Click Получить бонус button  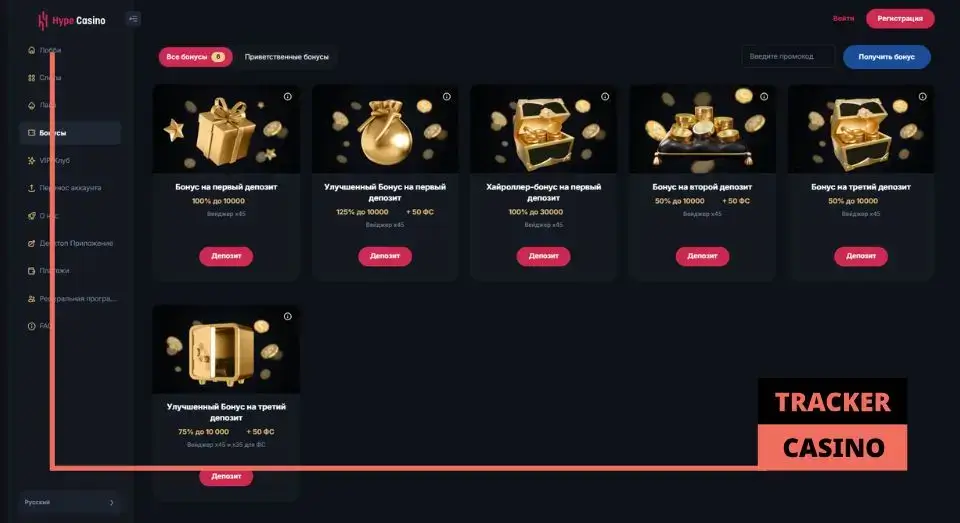click(x=887, y=57)
